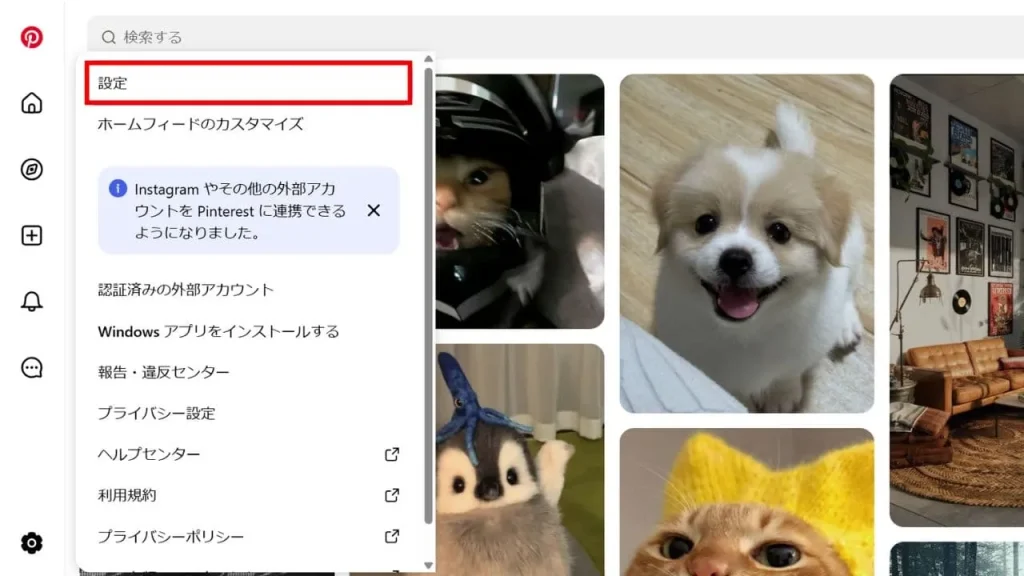
Task: Open external link icon beside ヘルプセンター
Action: [x=392, y=454]
